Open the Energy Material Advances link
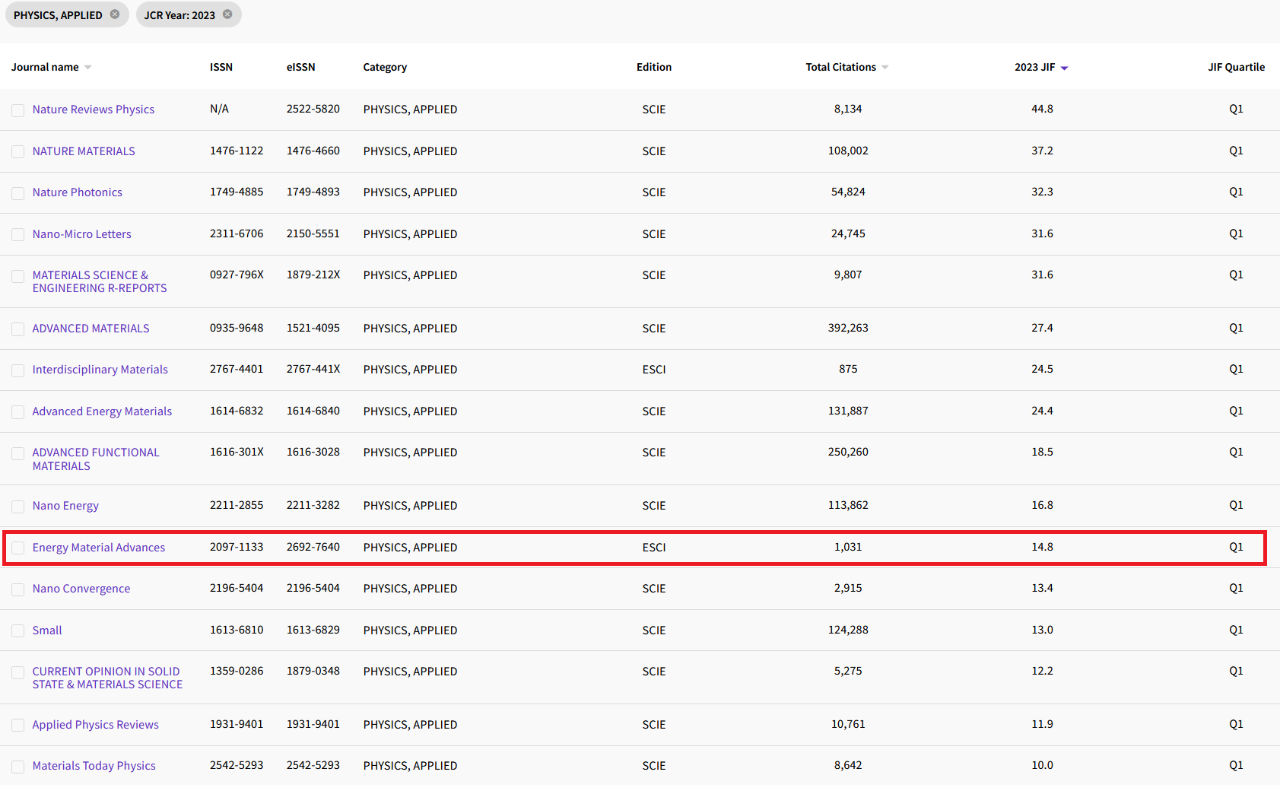Viewport: 1280px width, 785px height. [x=98, y=547]
